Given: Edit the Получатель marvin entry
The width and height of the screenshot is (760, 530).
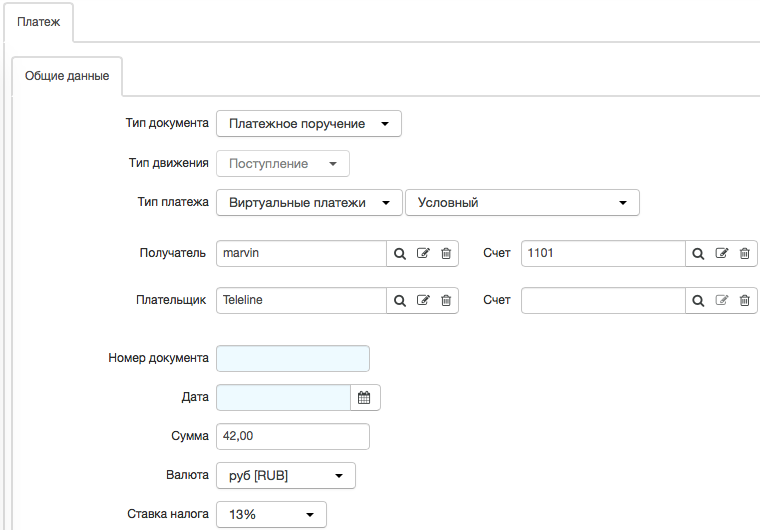Looking at the screenshot, I should click(x=423, y=253).
